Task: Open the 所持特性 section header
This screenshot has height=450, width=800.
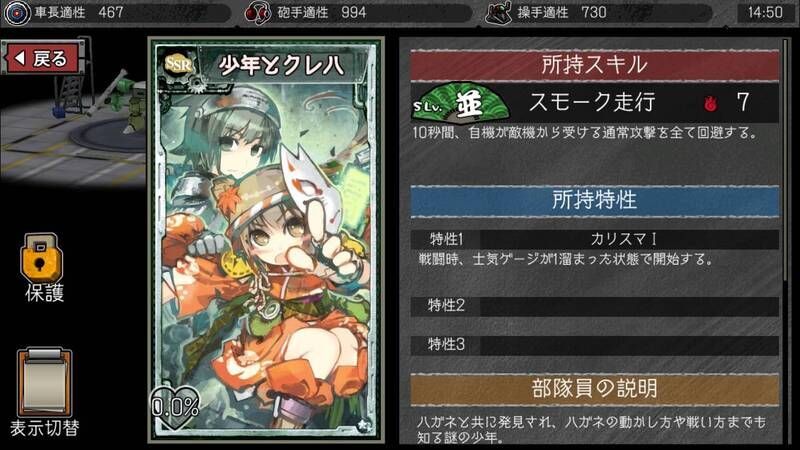Action: 594,200
